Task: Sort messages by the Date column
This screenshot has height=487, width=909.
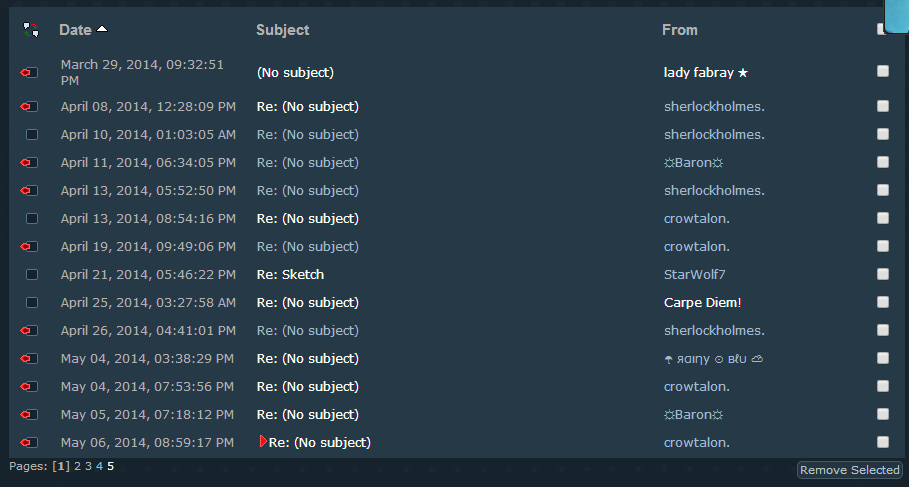Action: (75, 30)
